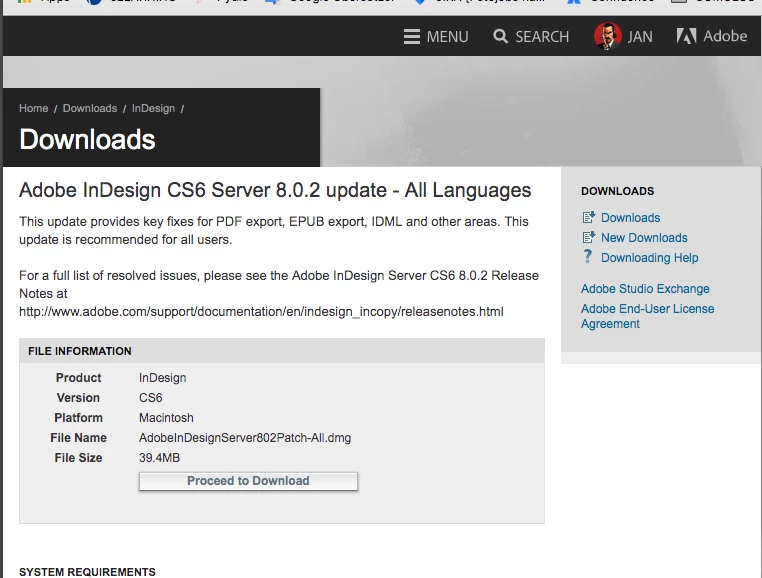Click the Adobe InDesign CS6 Server 8.0.2 title
This screenshot has width=762, height=578.
click(275, 190)
